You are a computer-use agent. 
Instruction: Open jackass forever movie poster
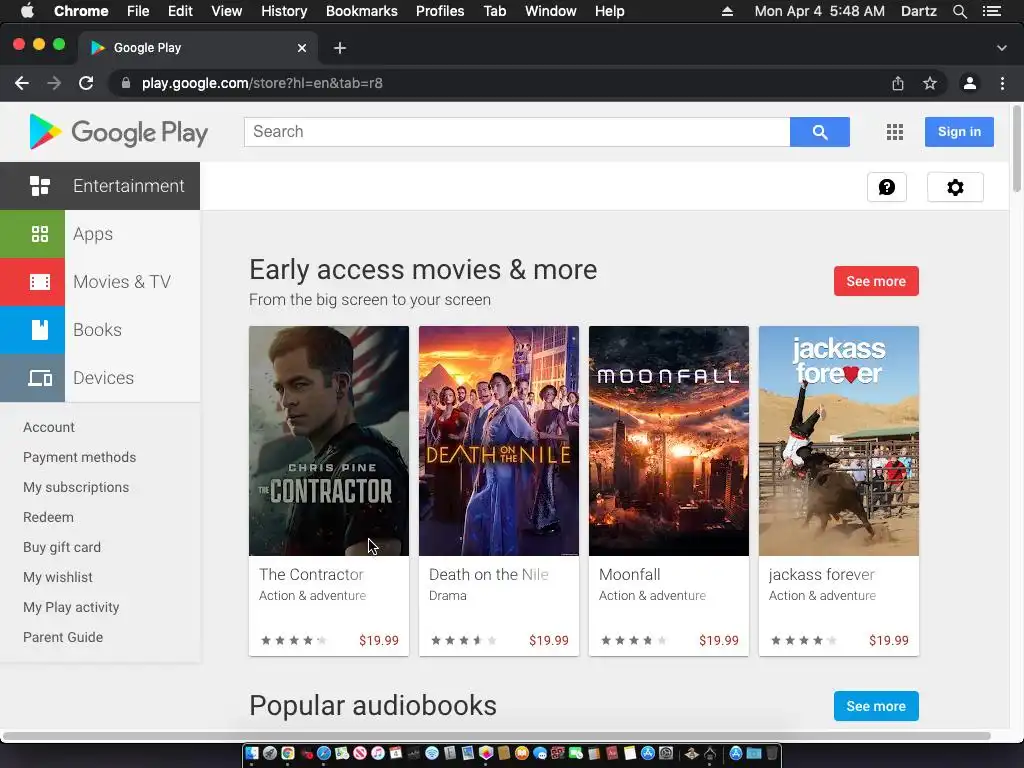pos(839,441)
